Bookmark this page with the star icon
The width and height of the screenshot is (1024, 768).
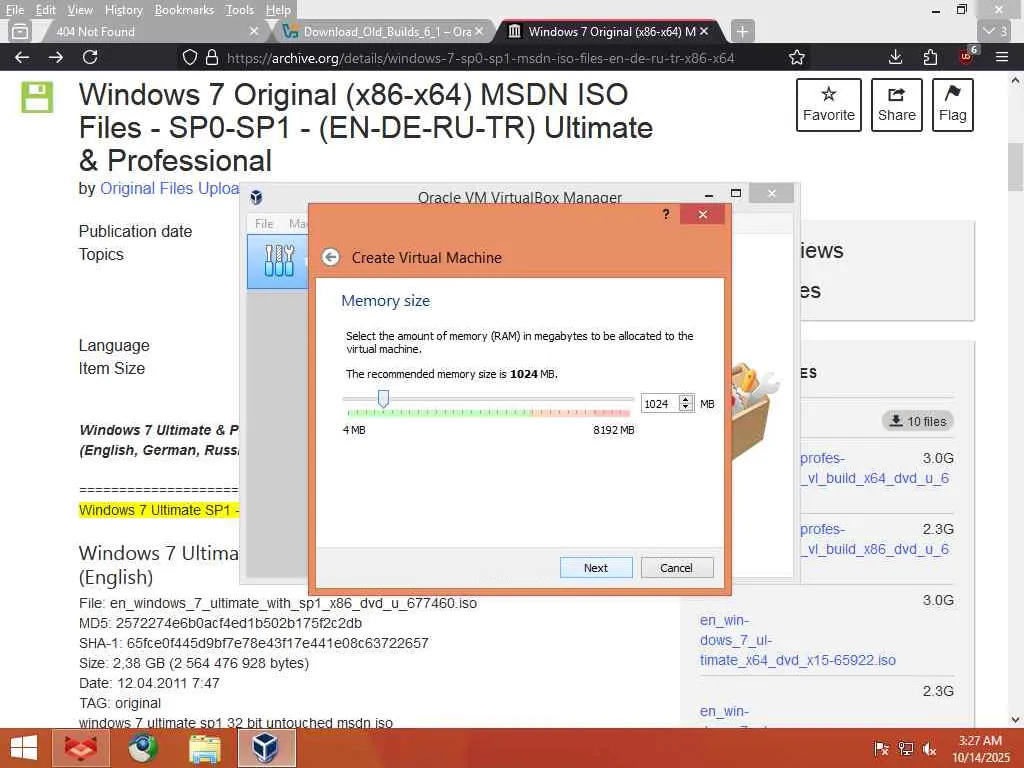[796, 57]
